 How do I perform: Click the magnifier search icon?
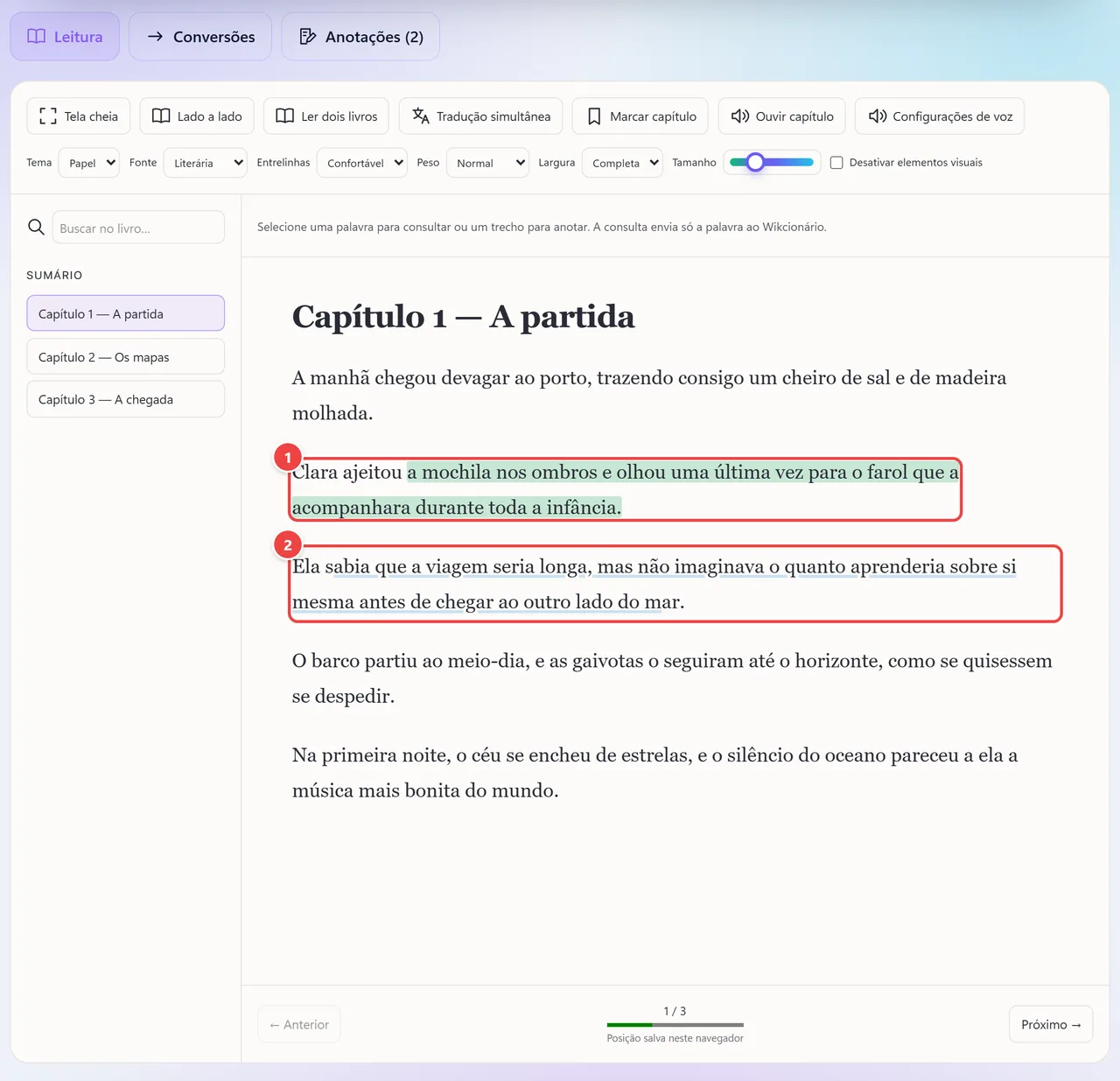click(x=36, y=228)
